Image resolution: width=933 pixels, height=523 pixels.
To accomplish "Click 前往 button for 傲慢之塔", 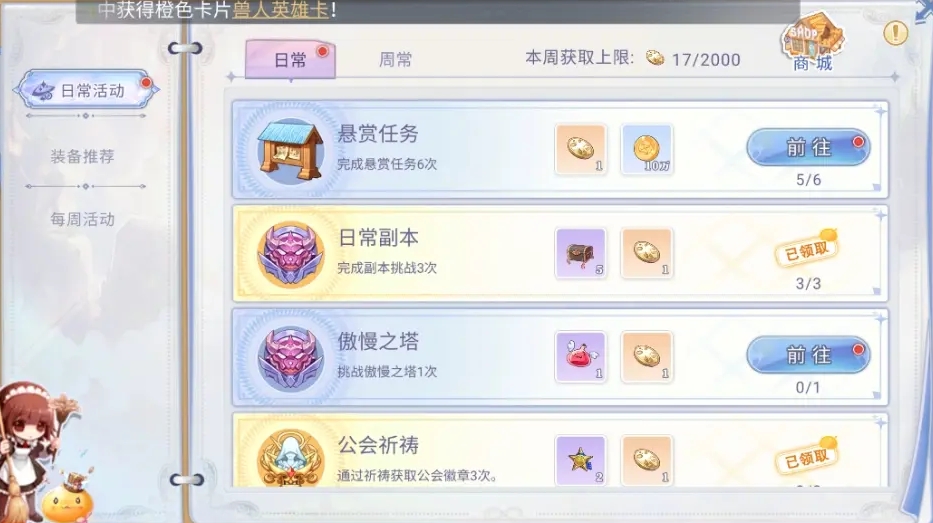I will (808, 355).
